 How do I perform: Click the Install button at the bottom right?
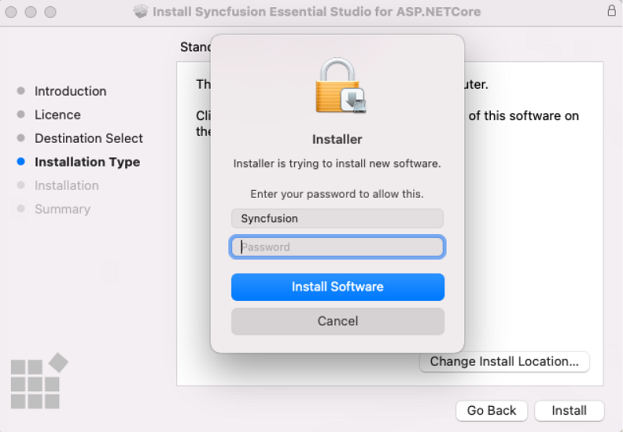(x=569, y=411)
